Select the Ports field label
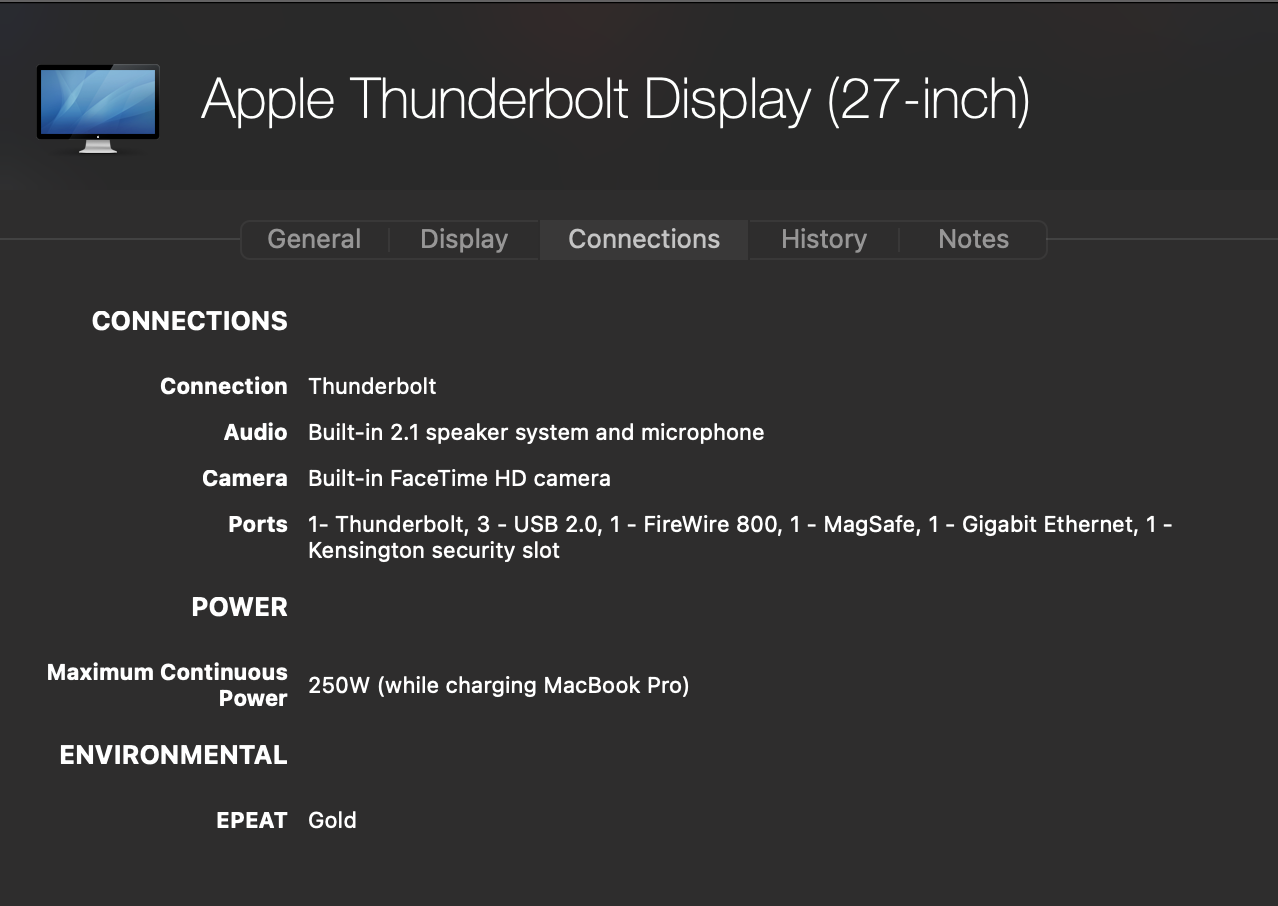The image size is (1278, 906). pos(257,525)
